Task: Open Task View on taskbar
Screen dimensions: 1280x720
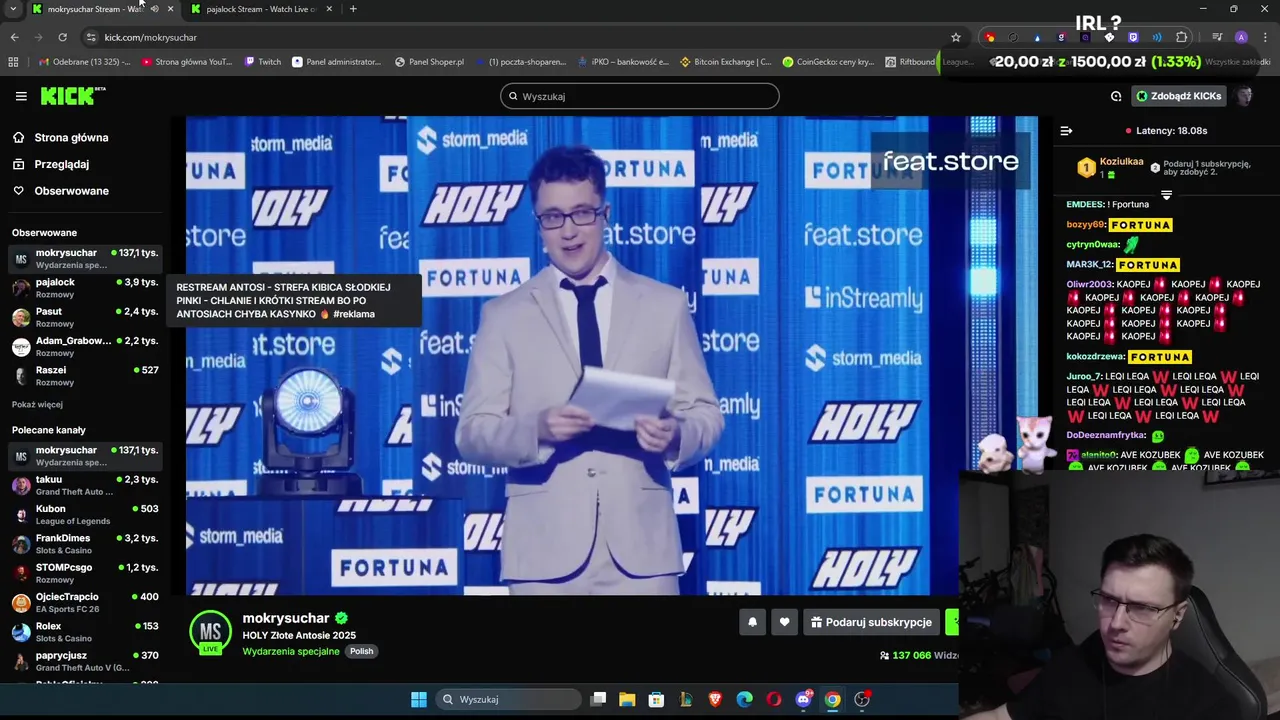Action: pos(598,699)
